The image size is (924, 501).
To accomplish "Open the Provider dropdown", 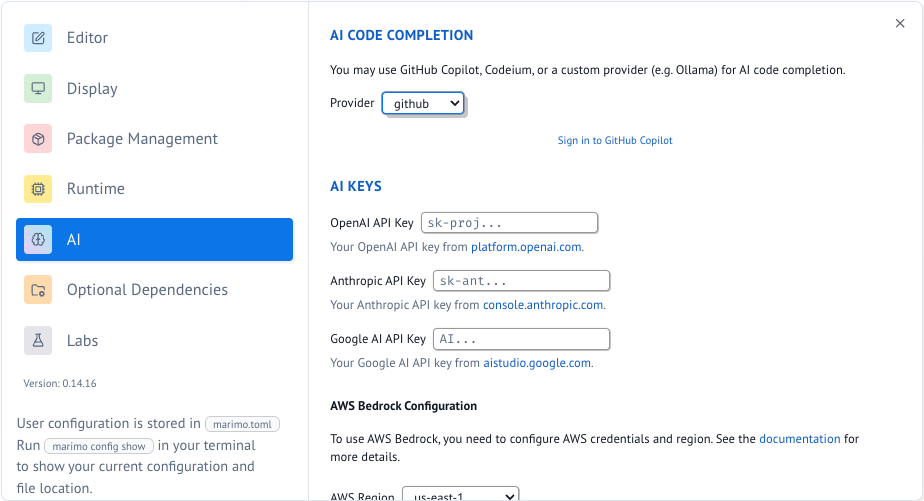I will point(423,103).
